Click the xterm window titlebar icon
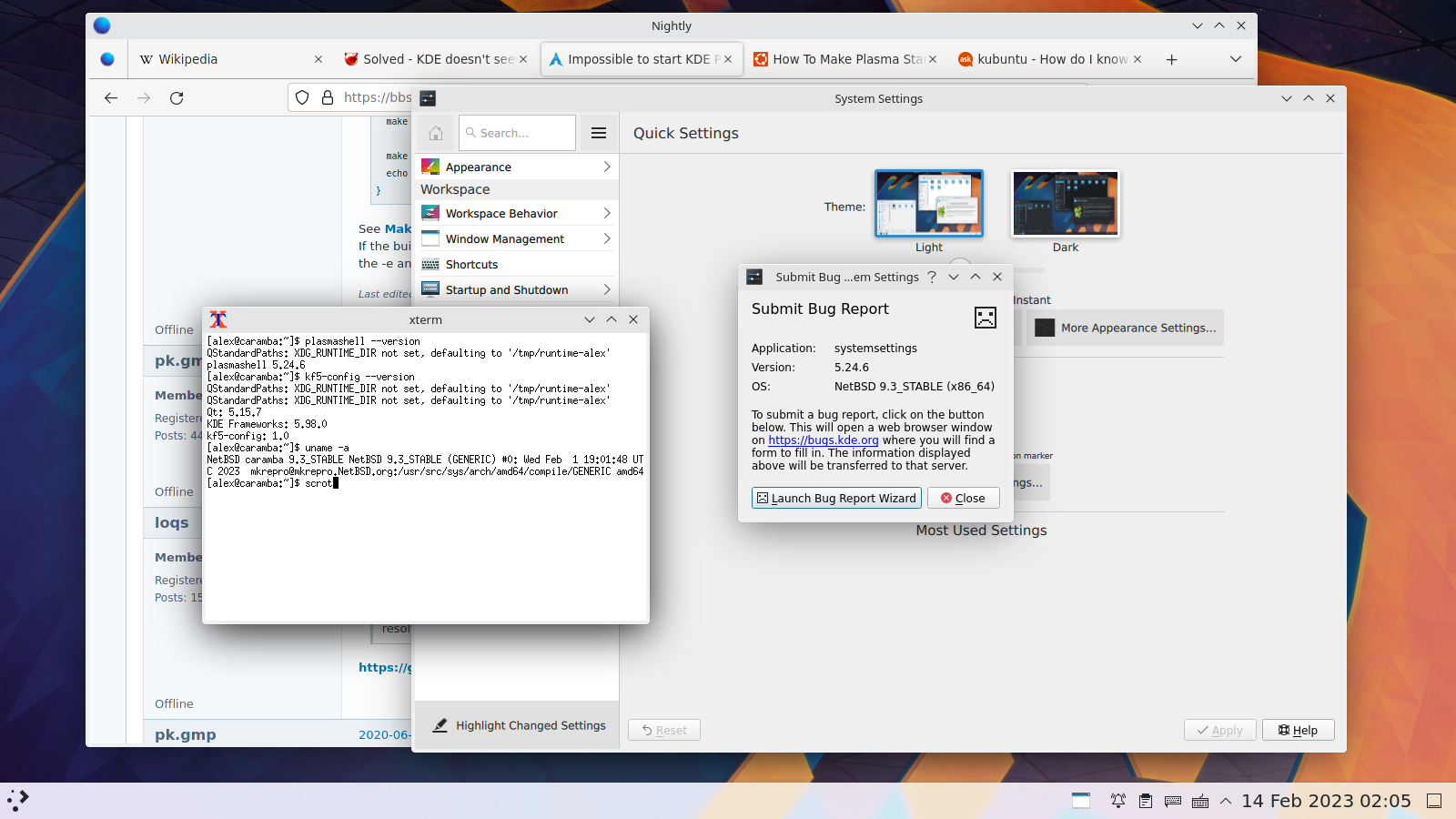Viewport: 1456px width, 819px height. [x=218, y=319]
